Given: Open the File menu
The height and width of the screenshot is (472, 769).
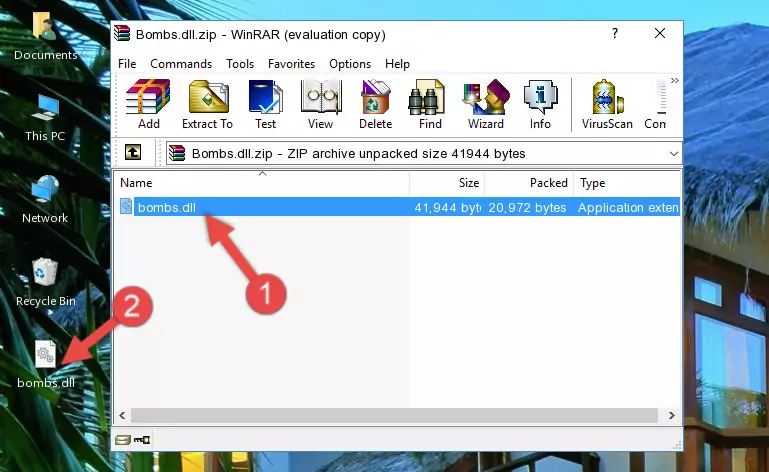Looking at the screenshot, I should click(x=127, y=64).
